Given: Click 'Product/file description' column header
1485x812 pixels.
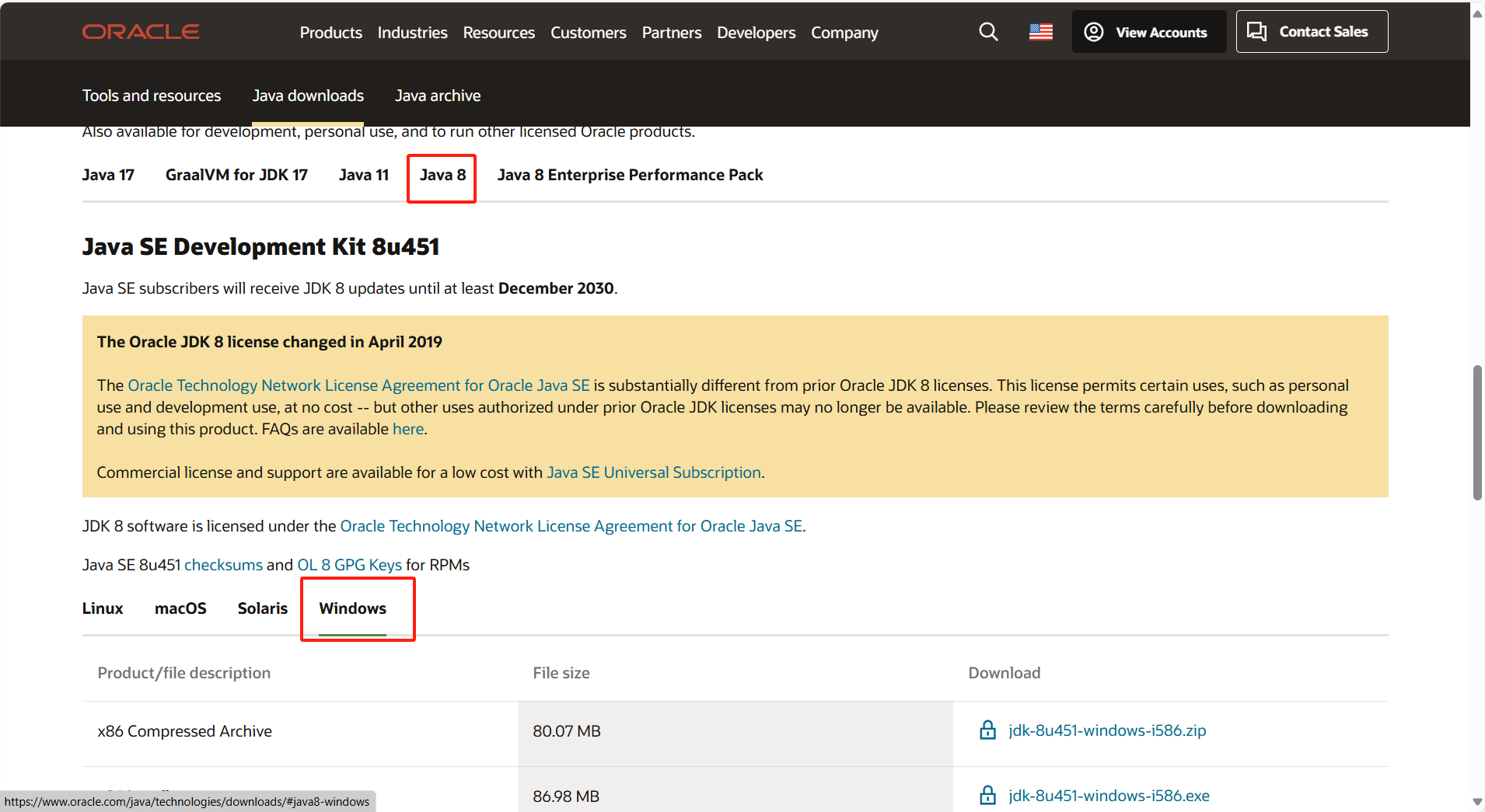Looking at the screenshot, I should point(184,673).
